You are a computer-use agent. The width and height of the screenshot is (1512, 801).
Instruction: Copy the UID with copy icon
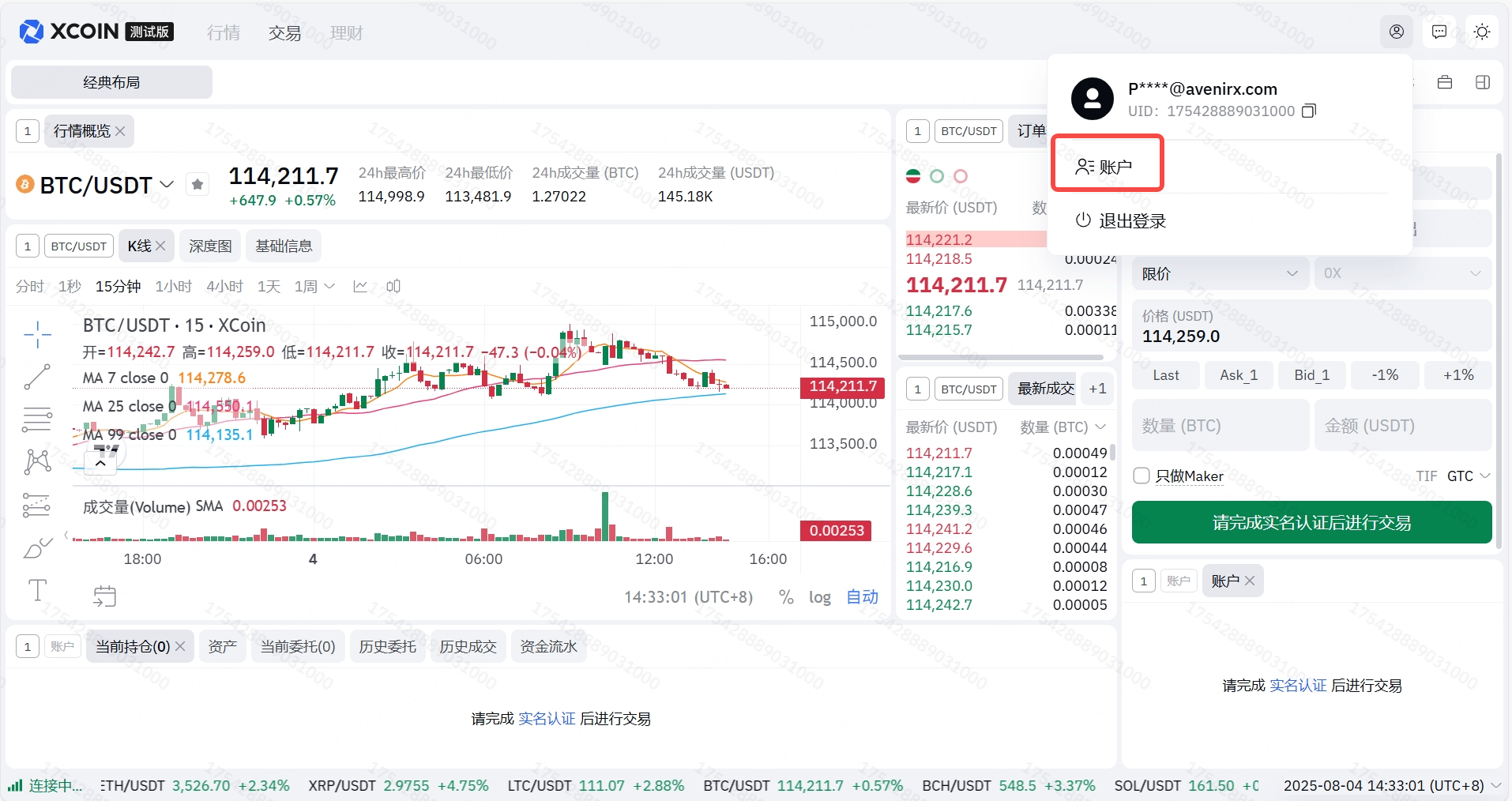coord(1309,111)
